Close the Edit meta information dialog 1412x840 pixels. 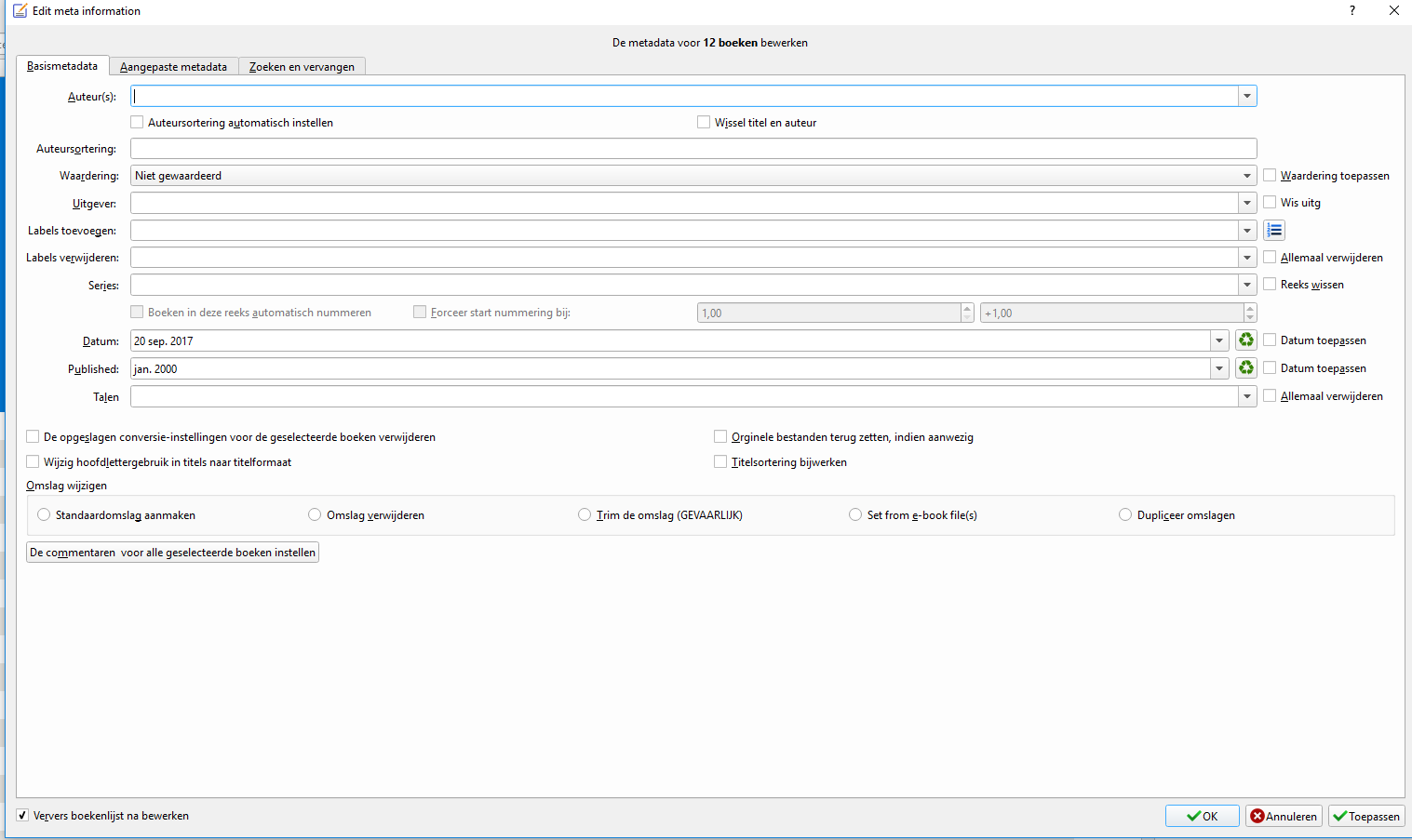(x=1394, y=10)
